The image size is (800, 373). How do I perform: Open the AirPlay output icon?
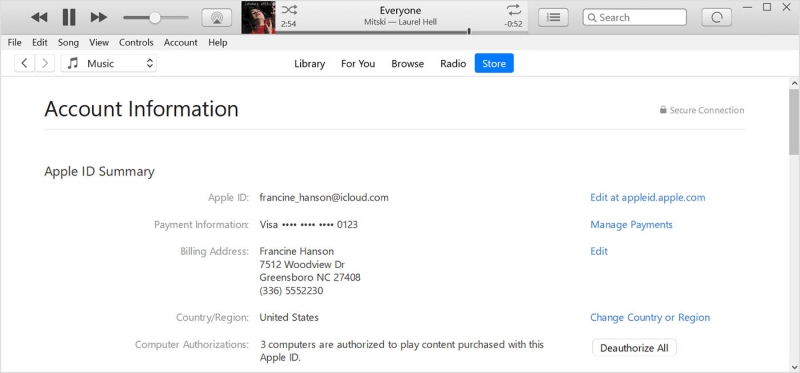point(217,17)
